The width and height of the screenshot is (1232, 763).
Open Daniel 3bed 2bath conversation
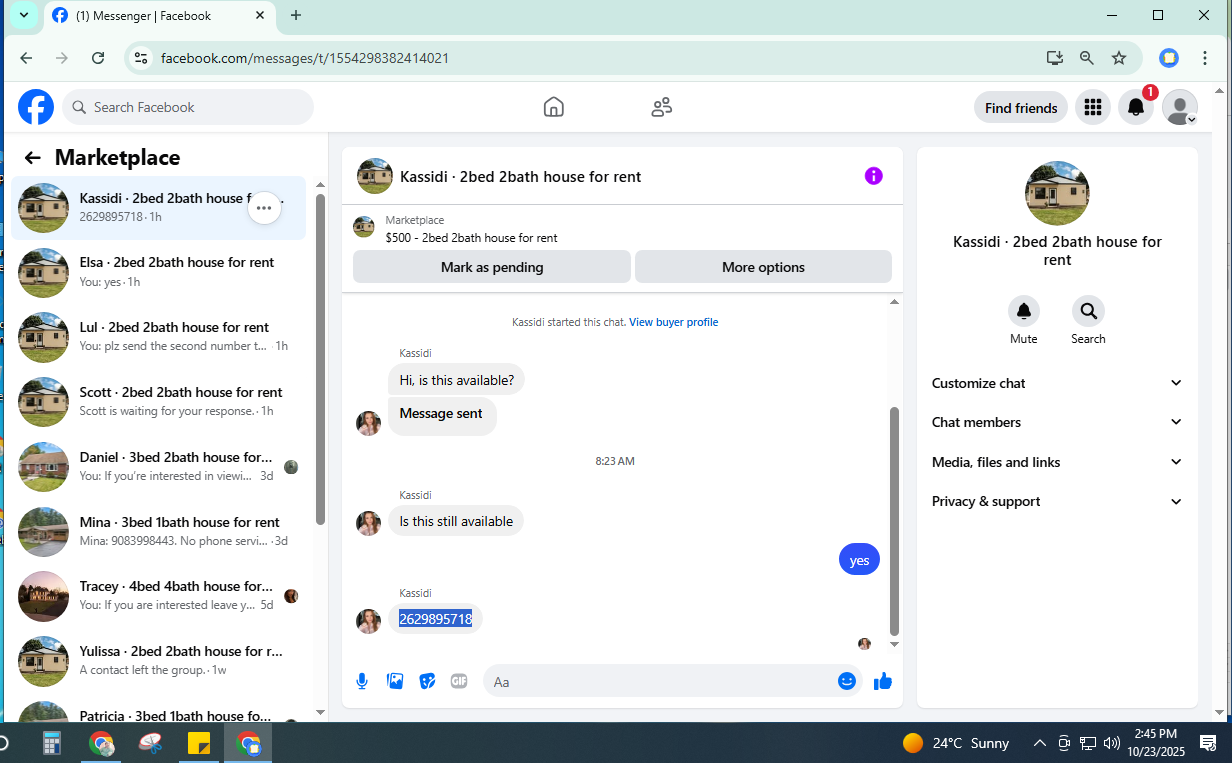click(160, 468)
